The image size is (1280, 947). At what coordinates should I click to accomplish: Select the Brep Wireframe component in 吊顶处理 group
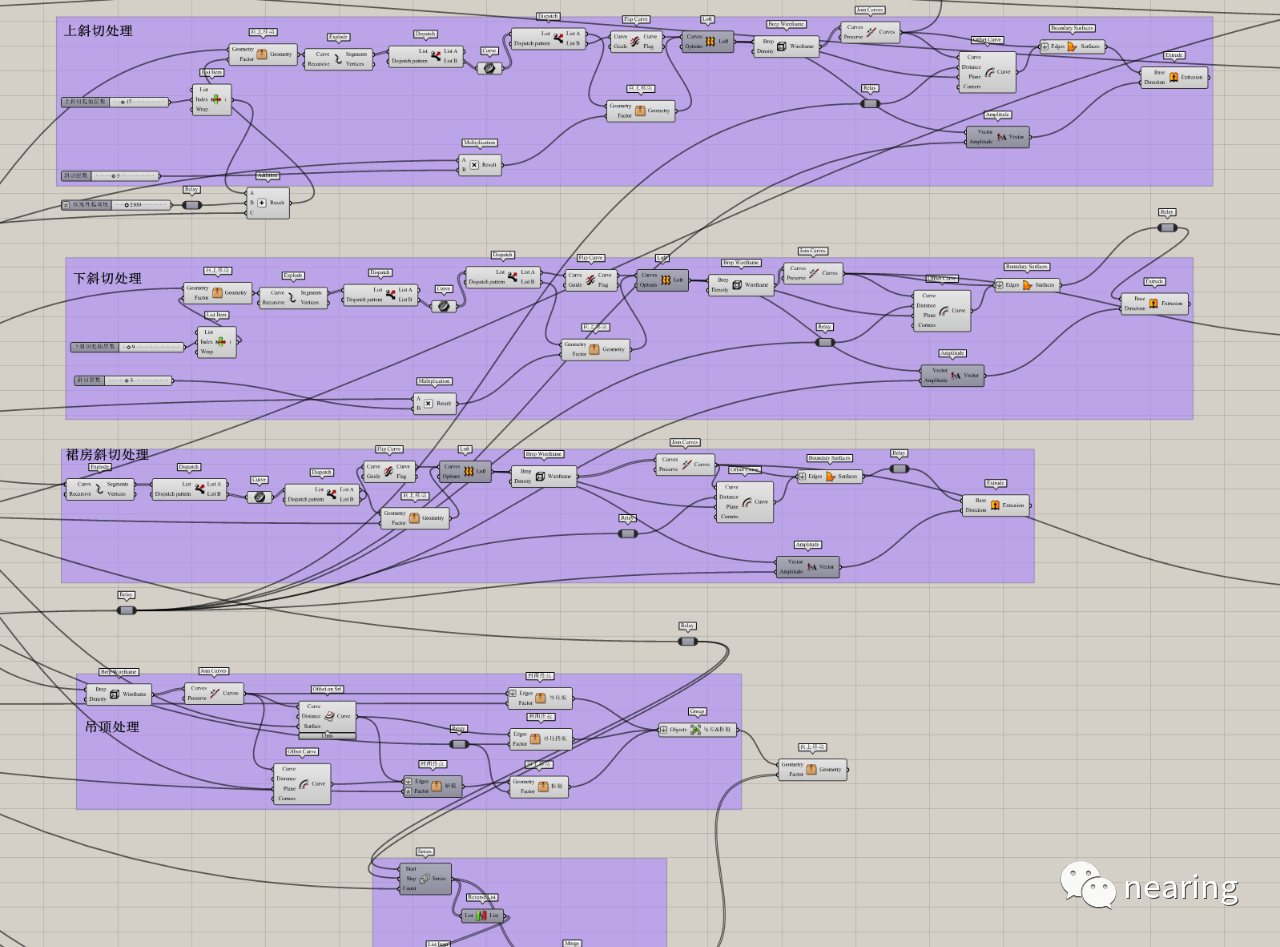[119, 693]
